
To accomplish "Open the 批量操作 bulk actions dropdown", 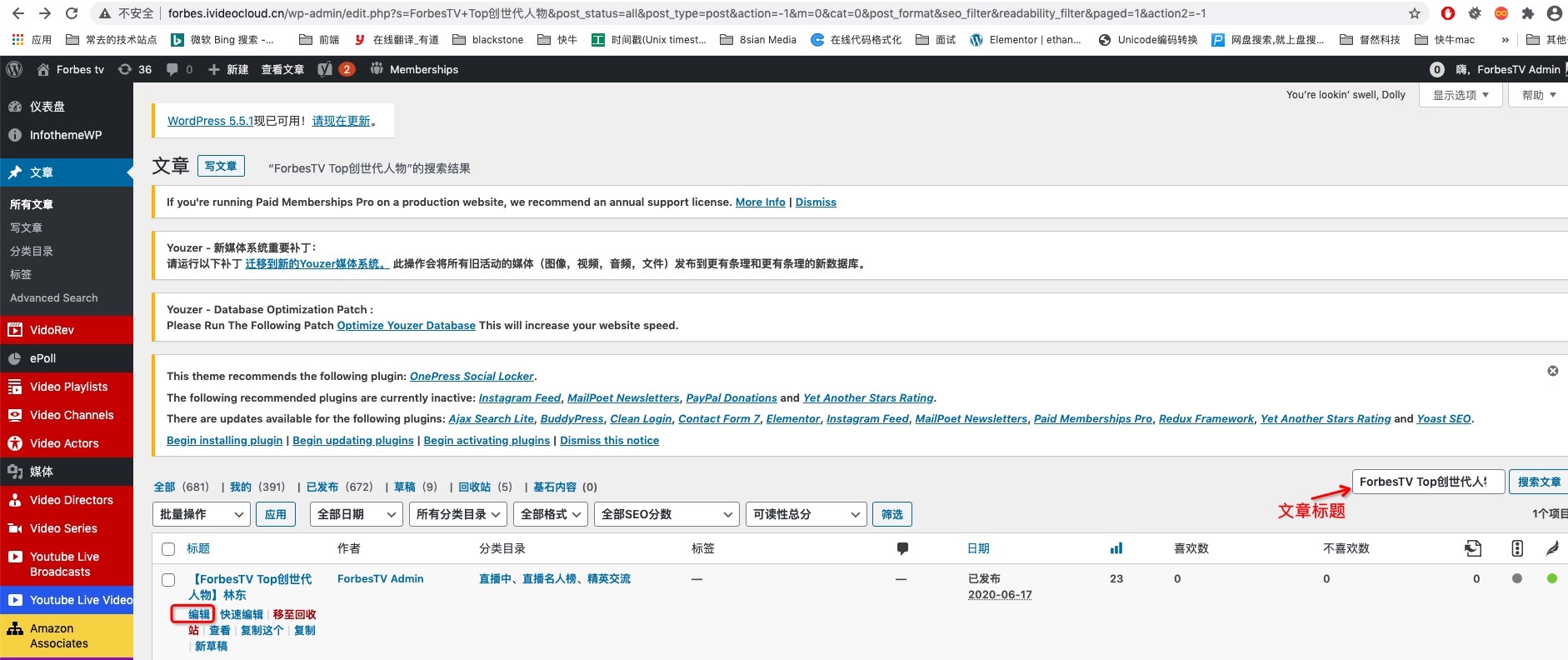I will tap(201, 514).
